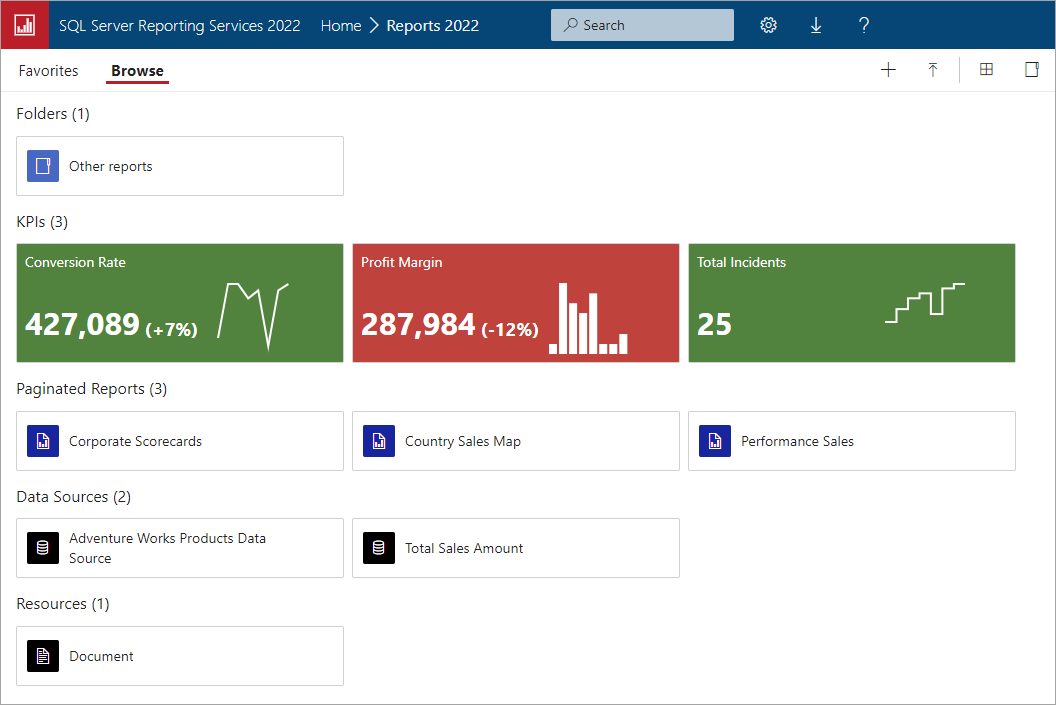Open the red Profit Margin KPI tile

pyautogui.click(x=516, y=303)
